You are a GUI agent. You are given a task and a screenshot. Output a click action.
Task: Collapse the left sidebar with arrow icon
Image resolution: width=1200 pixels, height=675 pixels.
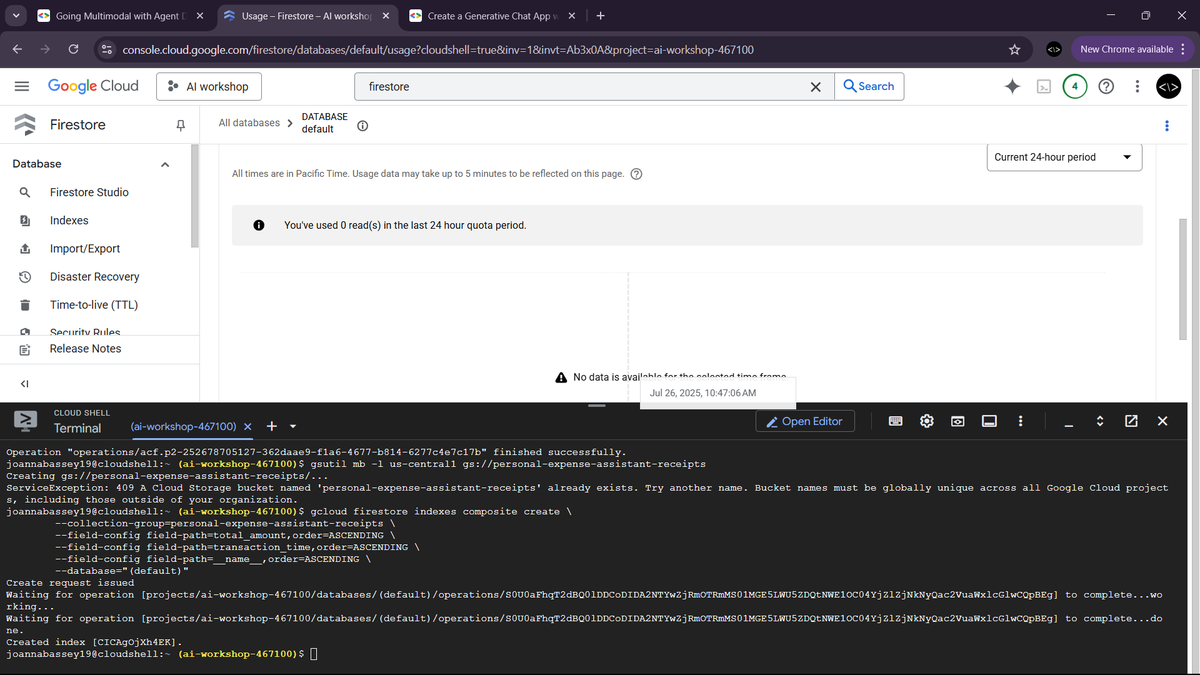(24, 383)
